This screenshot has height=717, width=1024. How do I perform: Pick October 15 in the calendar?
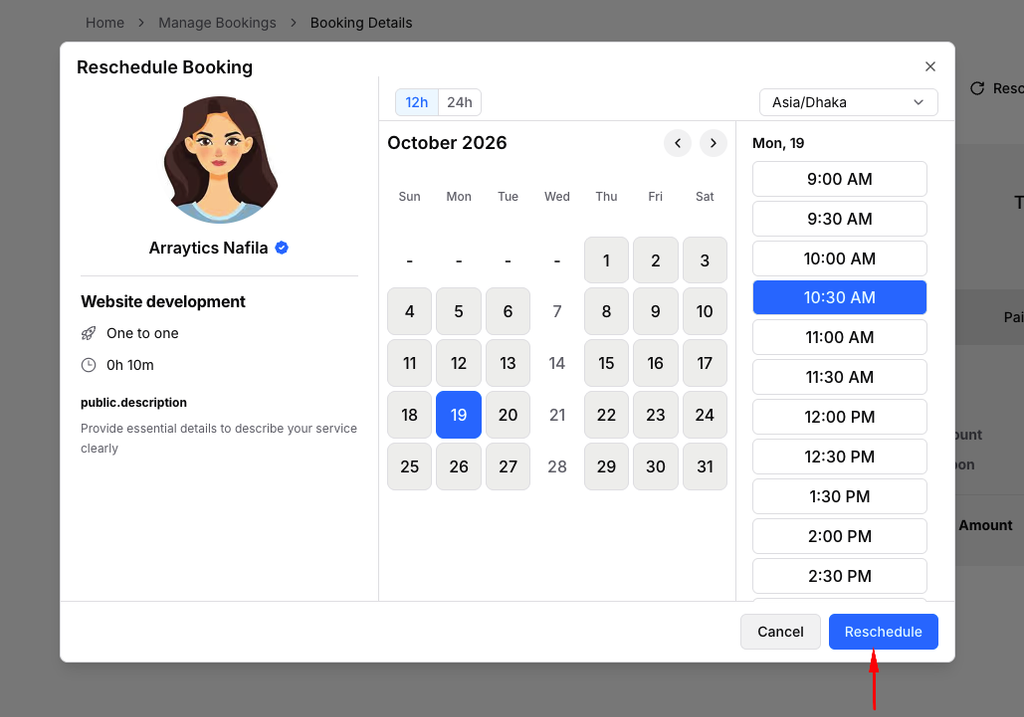(x=606, y=363)
